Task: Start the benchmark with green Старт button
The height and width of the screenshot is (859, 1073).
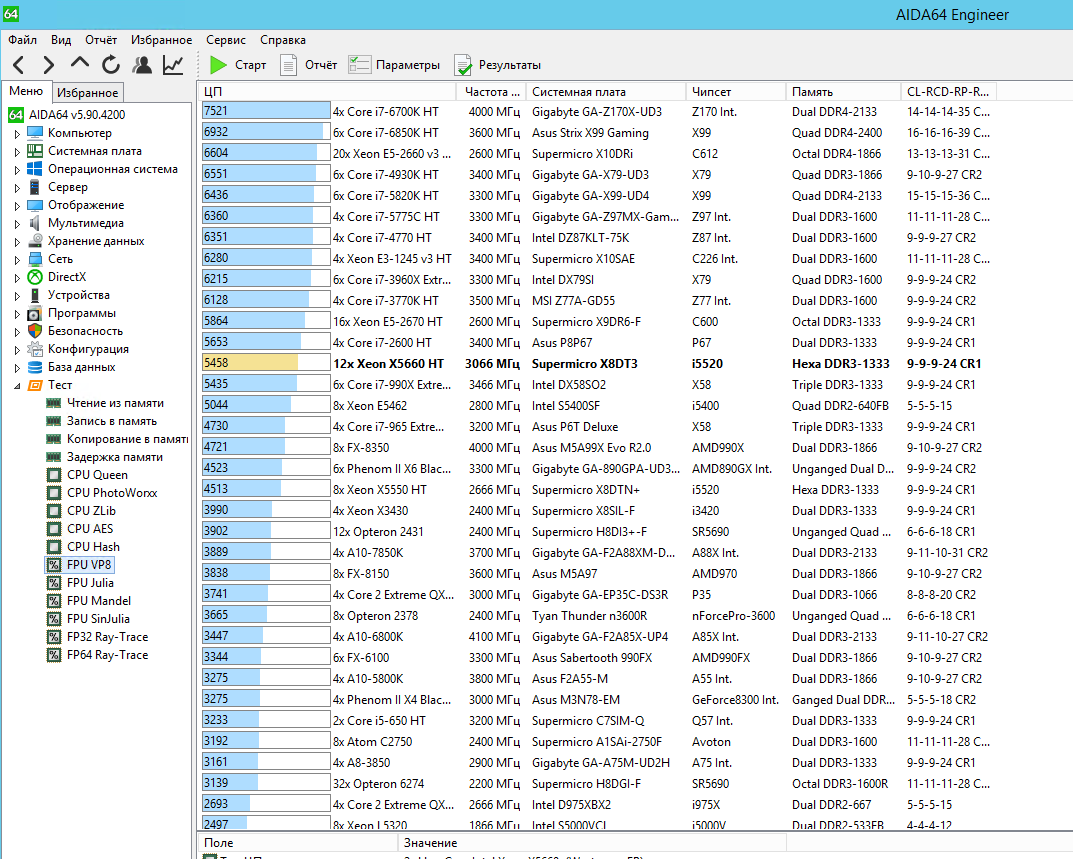Action: point(238,65)
